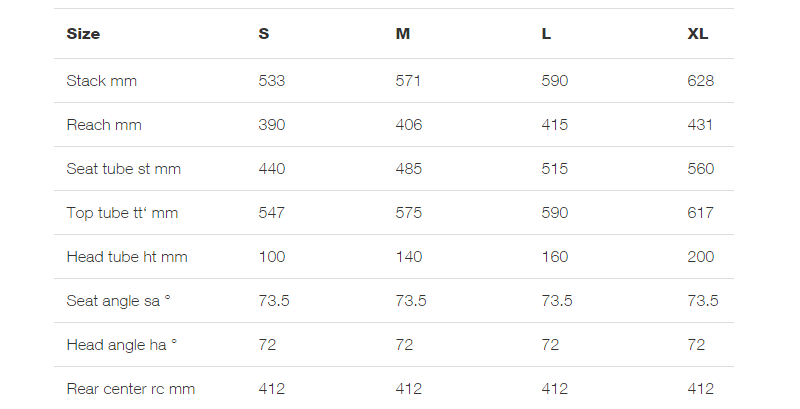This screenshot has width=800, height=409.
Task: Select the XL size column header
Action: tap(697, 34)
